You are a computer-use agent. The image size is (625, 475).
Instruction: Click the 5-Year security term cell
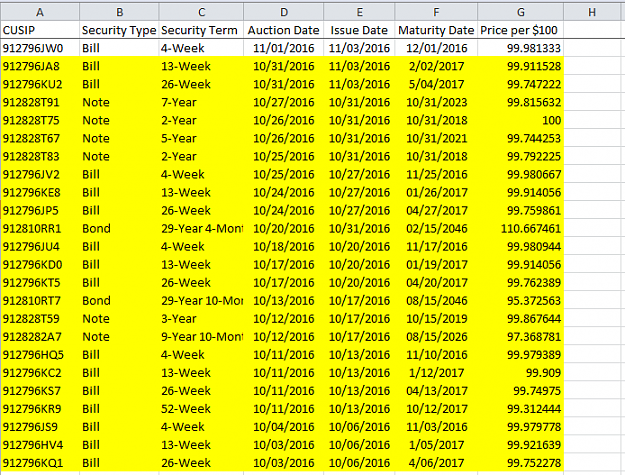tap(201, 138)
